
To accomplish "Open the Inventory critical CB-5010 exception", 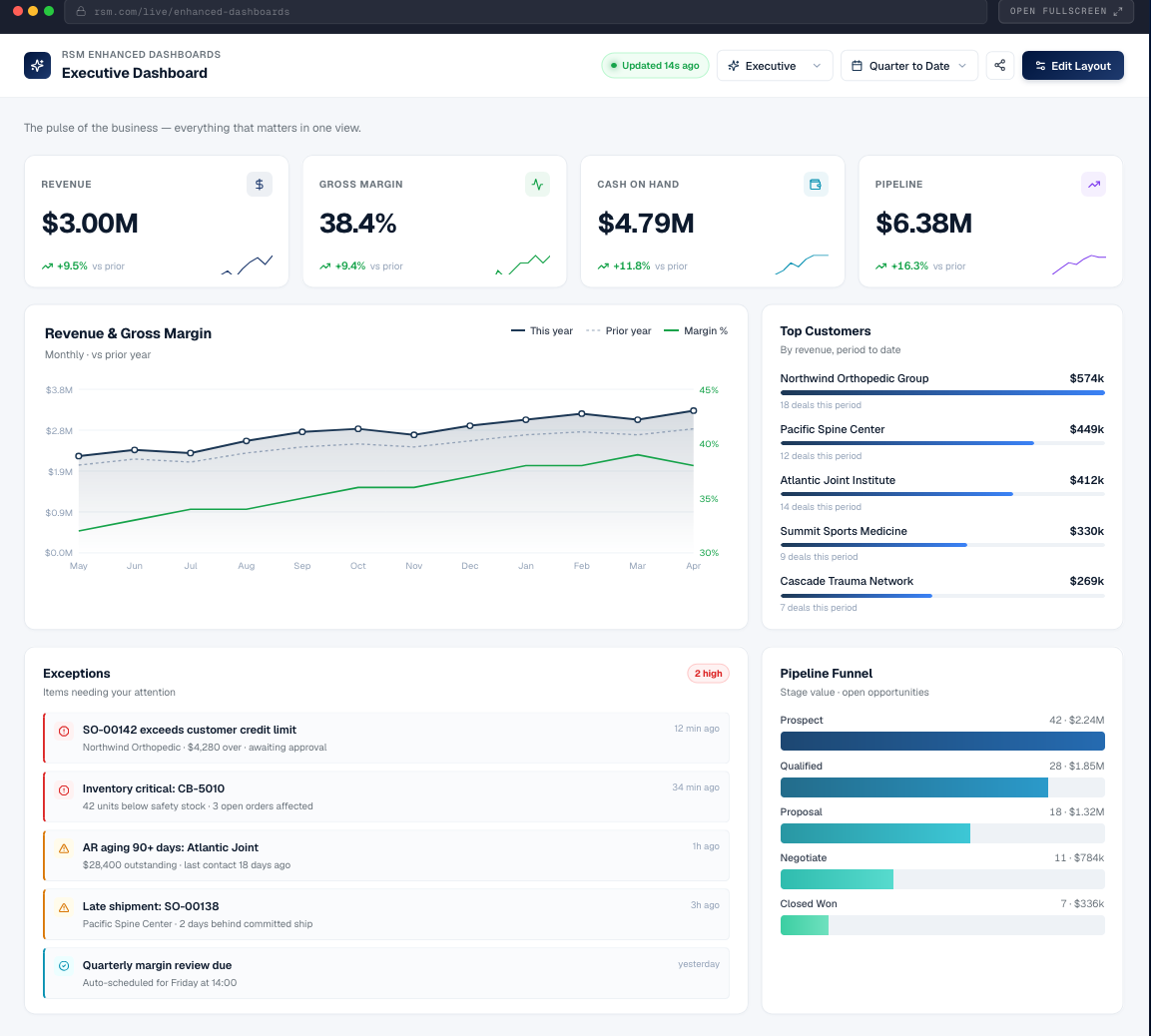I will click(x=386, y=796).
